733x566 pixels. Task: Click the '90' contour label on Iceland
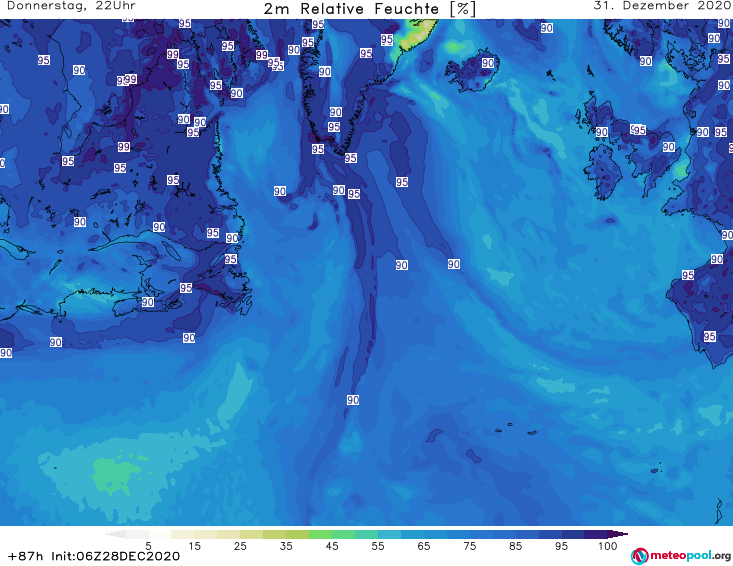488,63
